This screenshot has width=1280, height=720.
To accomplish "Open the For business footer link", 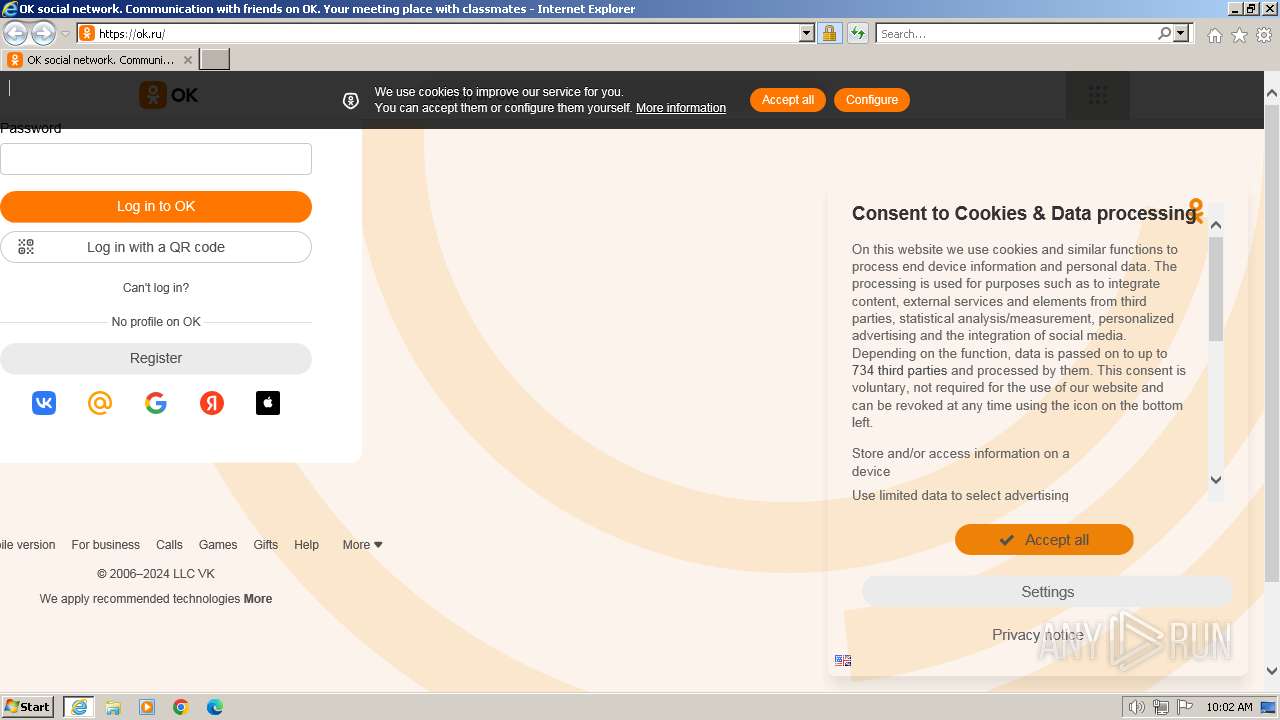I will 105,545.
